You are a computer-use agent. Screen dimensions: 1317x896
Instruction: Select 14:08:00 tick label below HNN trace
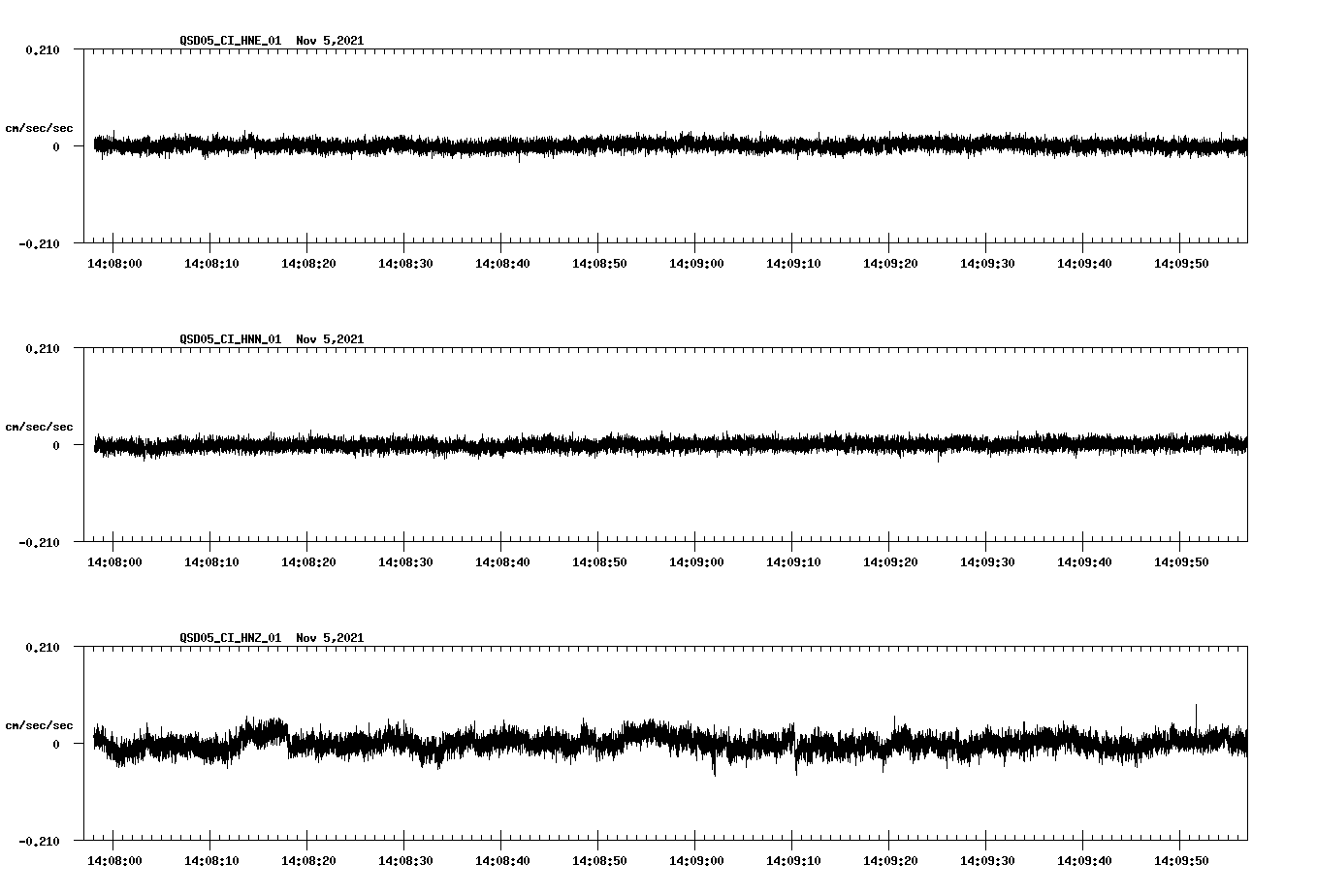(114, 562)
